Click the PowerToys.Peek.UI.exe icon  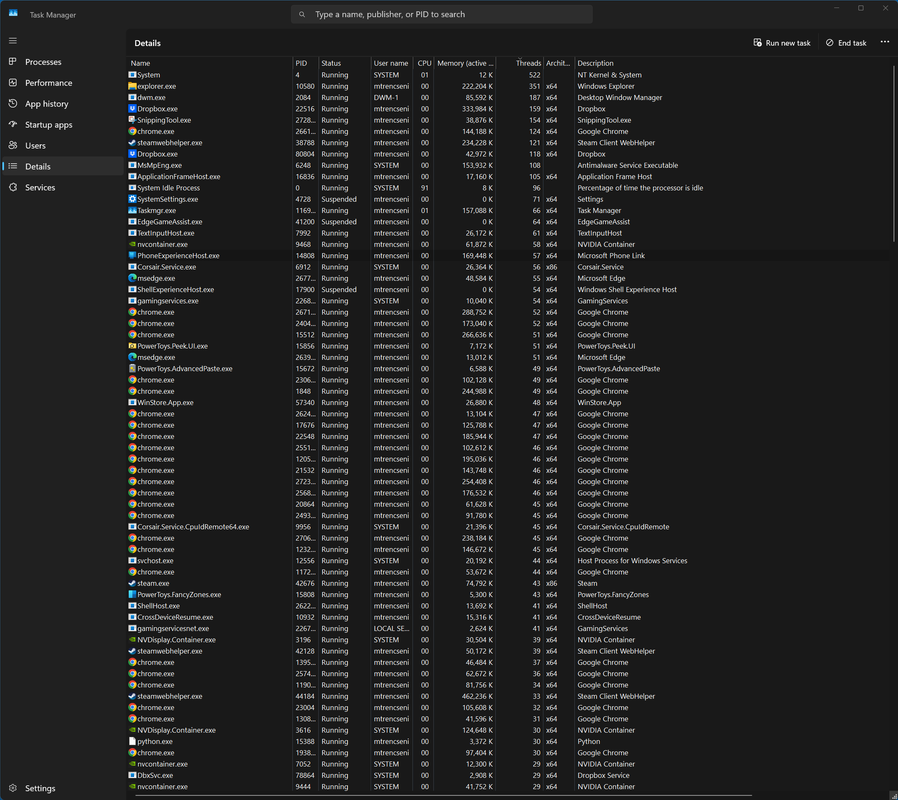tap(132, 346)
